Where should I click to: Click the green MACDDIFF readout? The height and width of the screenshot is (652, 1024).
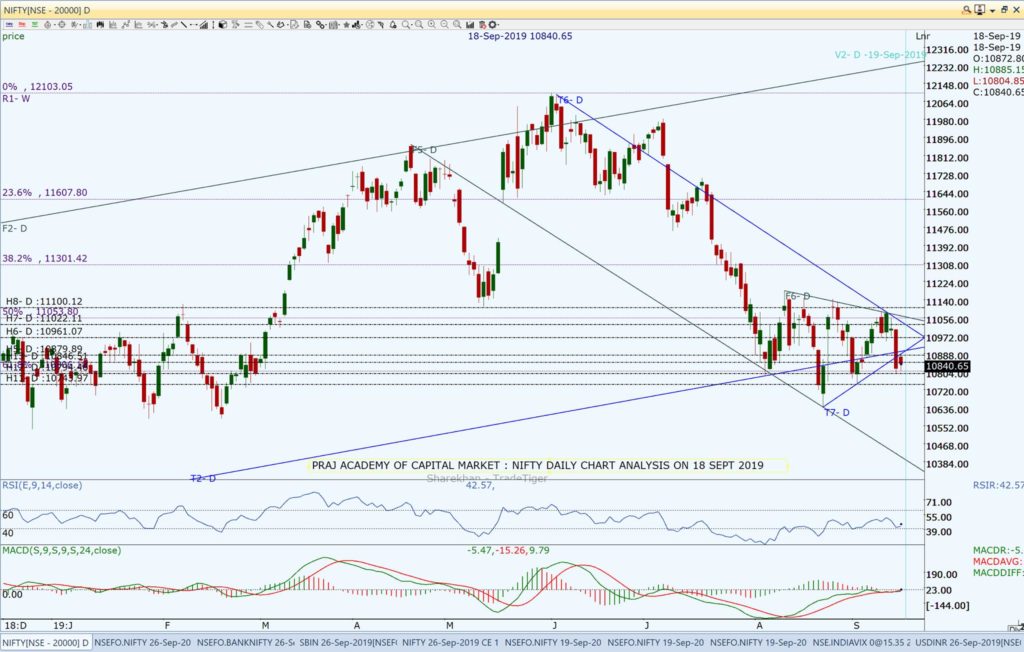tap(998, 573)
